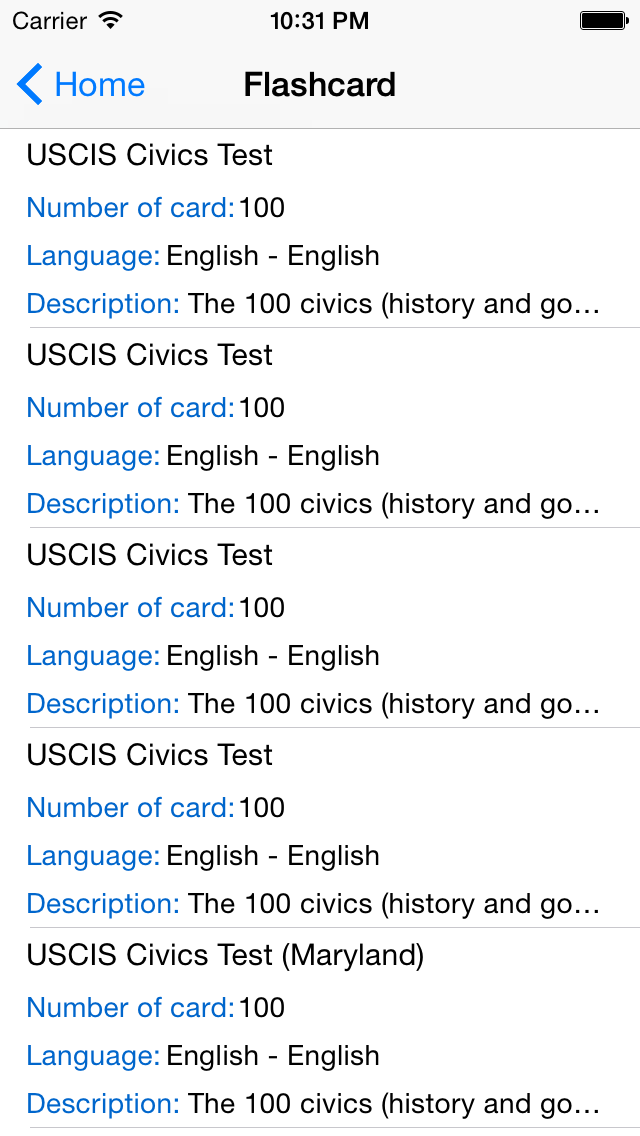Select the fourth USCIS Civics Test row

click(150, 755)
